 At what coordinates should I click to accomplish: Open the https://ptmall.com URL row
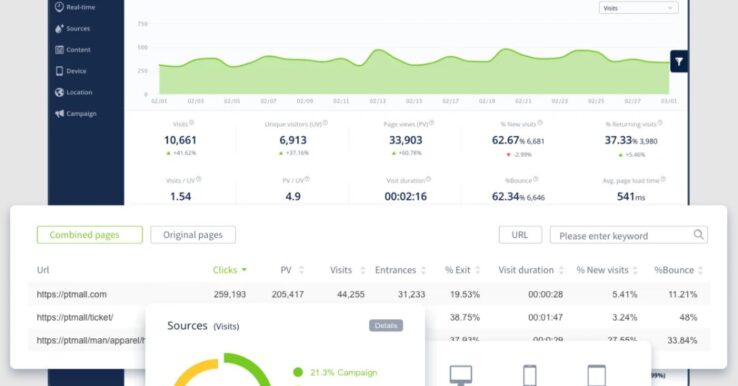[x=72, y=294]
